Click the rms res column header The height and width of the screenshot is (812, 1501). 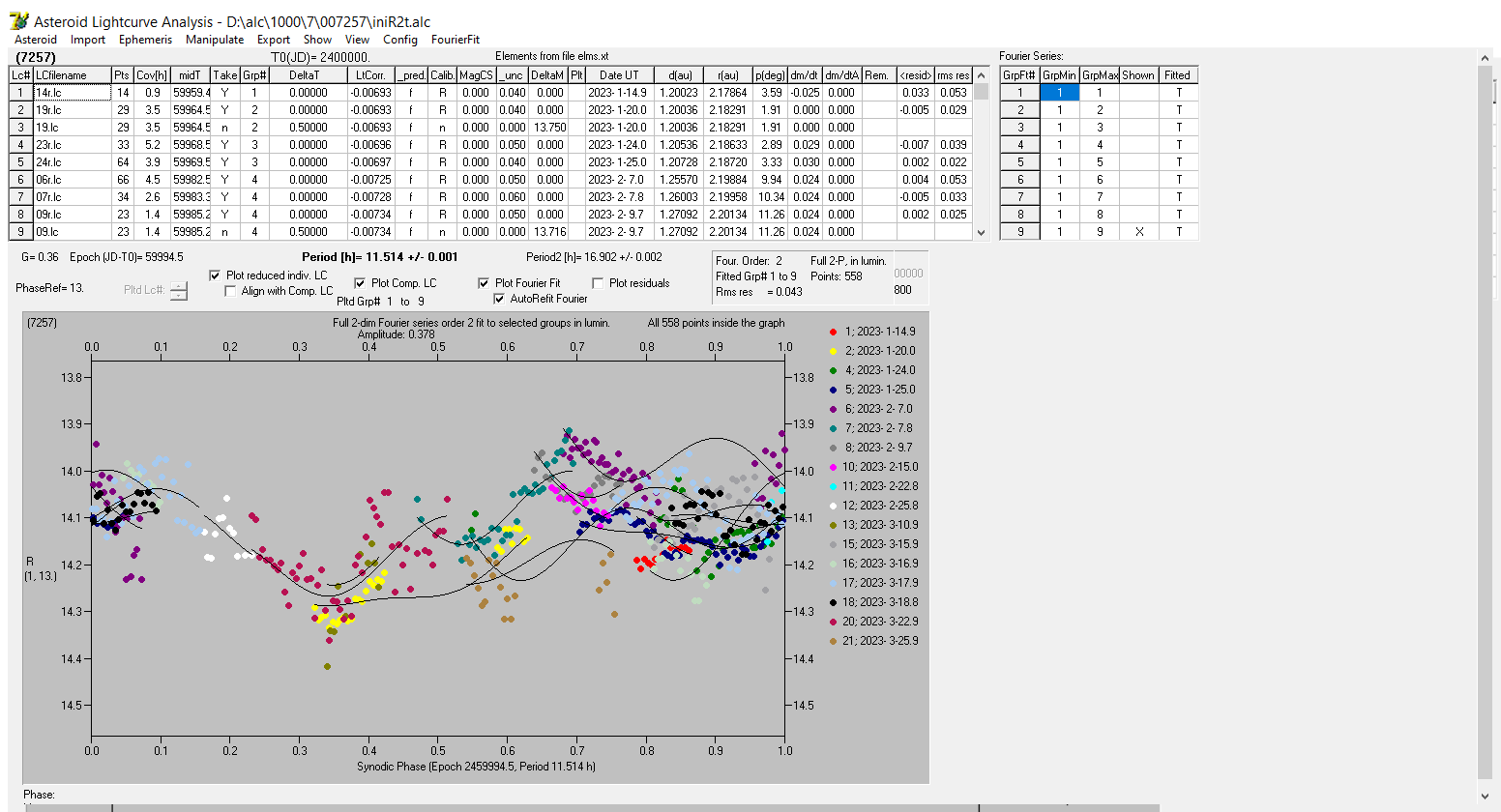953,75
